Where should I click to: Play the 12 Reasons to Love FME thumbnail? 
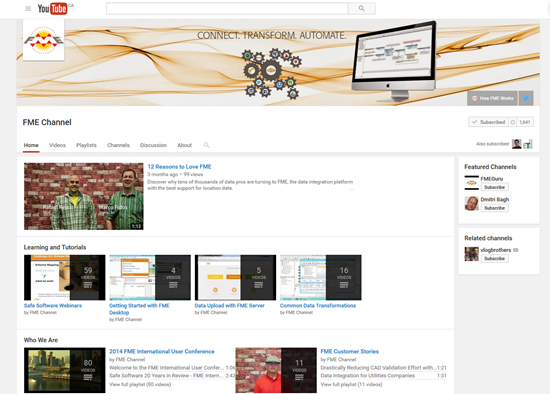(x=83, y=196)
